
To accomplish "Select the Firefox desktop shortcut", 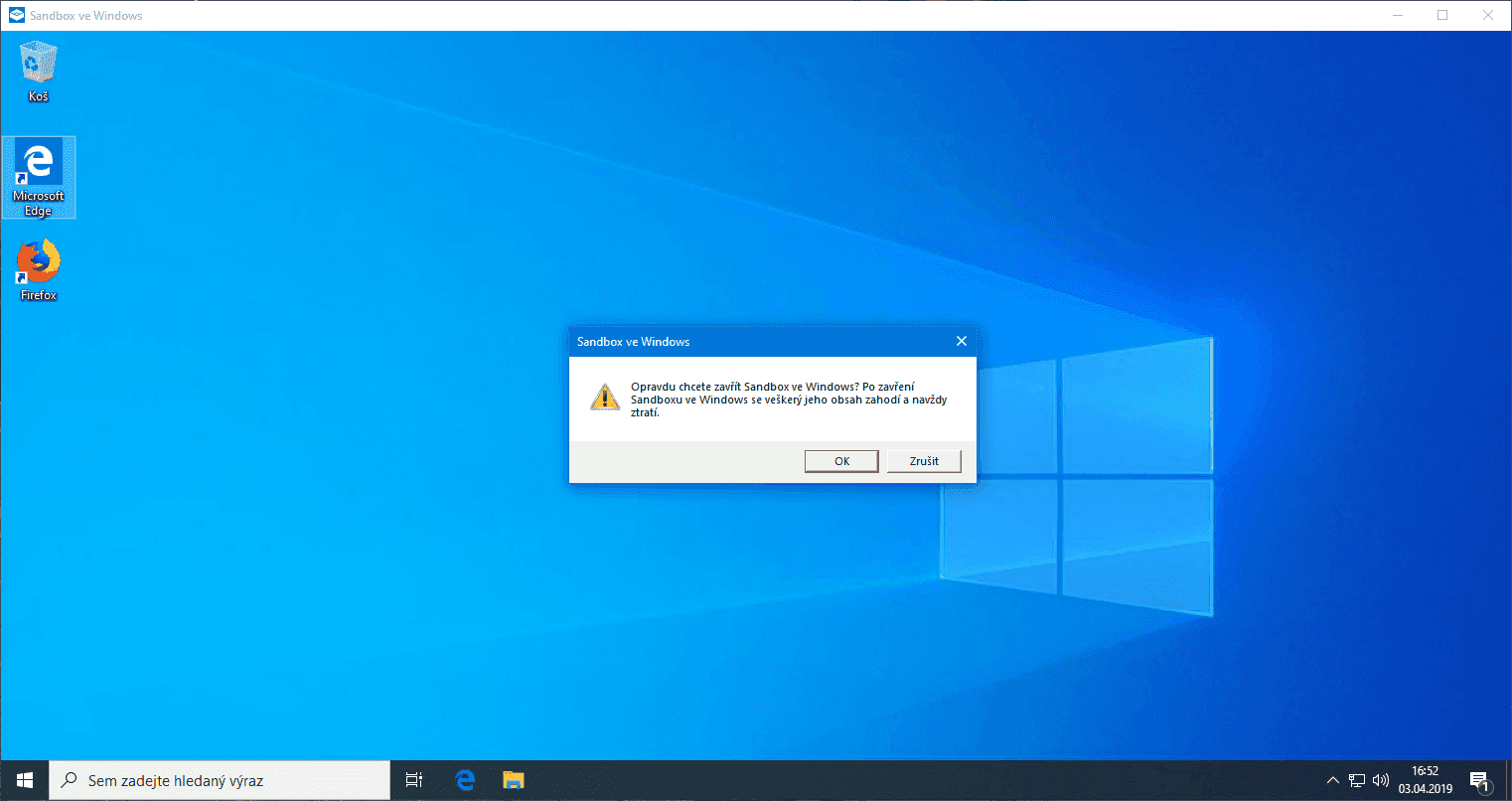I will [x=39, y=269].
